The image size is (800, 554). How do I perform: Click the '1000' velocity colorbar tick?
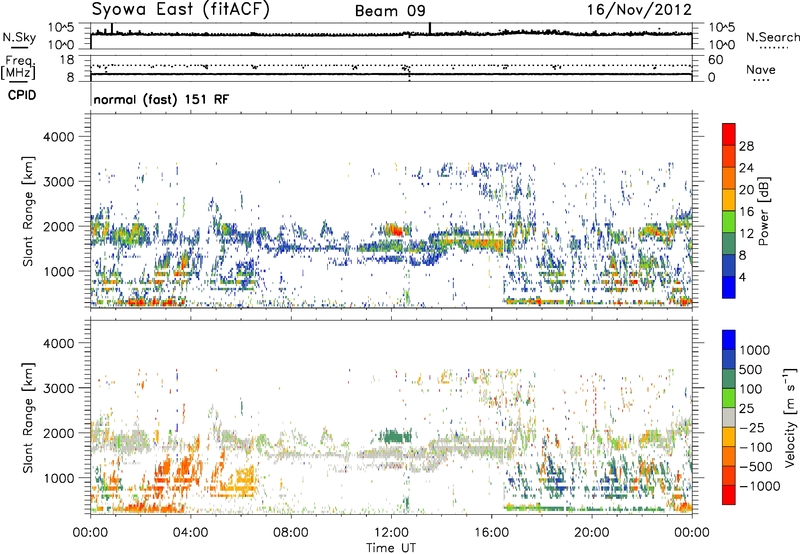click(x=755, y=350)
